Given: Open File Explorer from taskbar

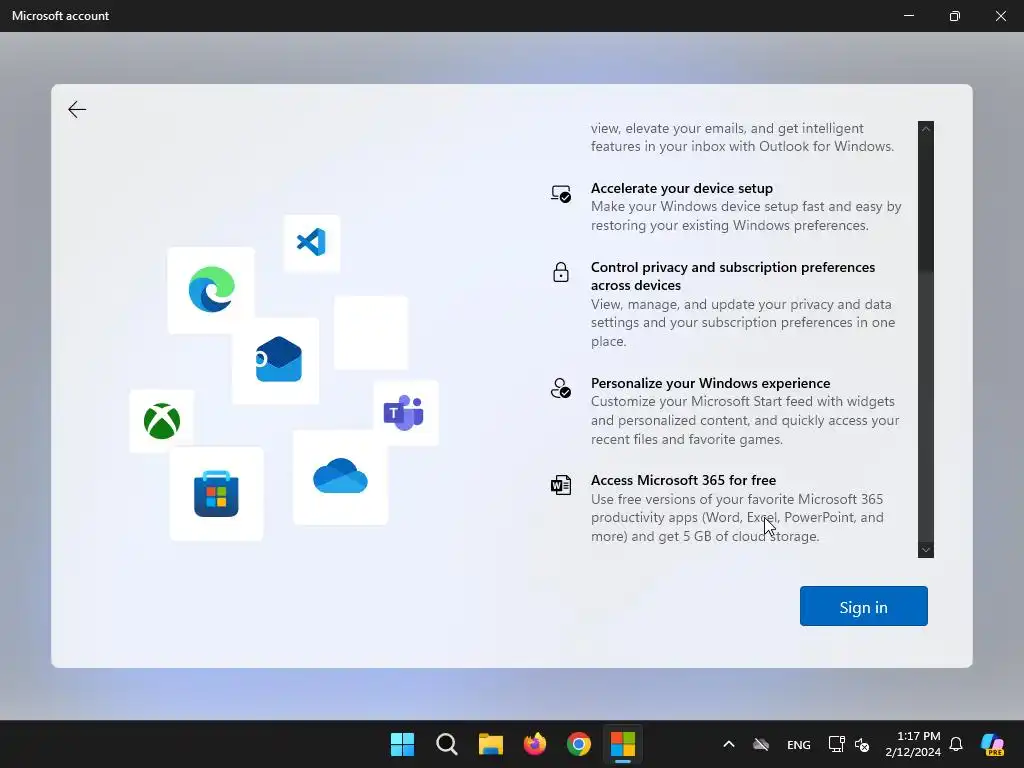Looking at the screenshot, I should pos(490,744).
